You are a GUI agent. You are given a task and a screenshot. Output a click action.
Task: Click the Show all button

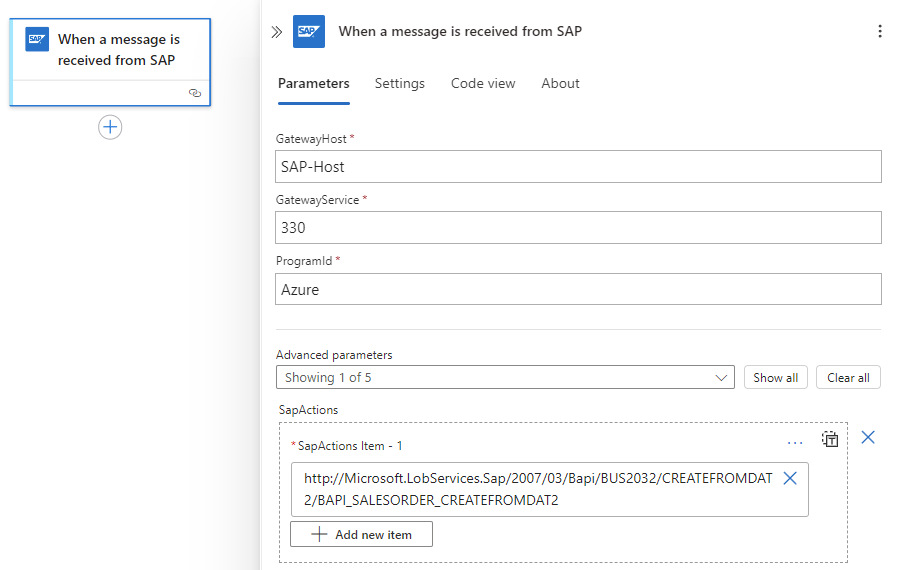(x=776, y=377)
